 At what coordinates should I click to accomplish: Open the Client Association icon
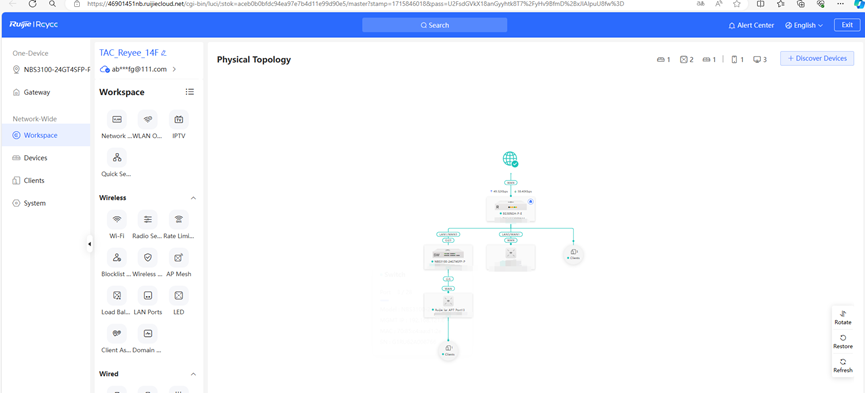116,333
